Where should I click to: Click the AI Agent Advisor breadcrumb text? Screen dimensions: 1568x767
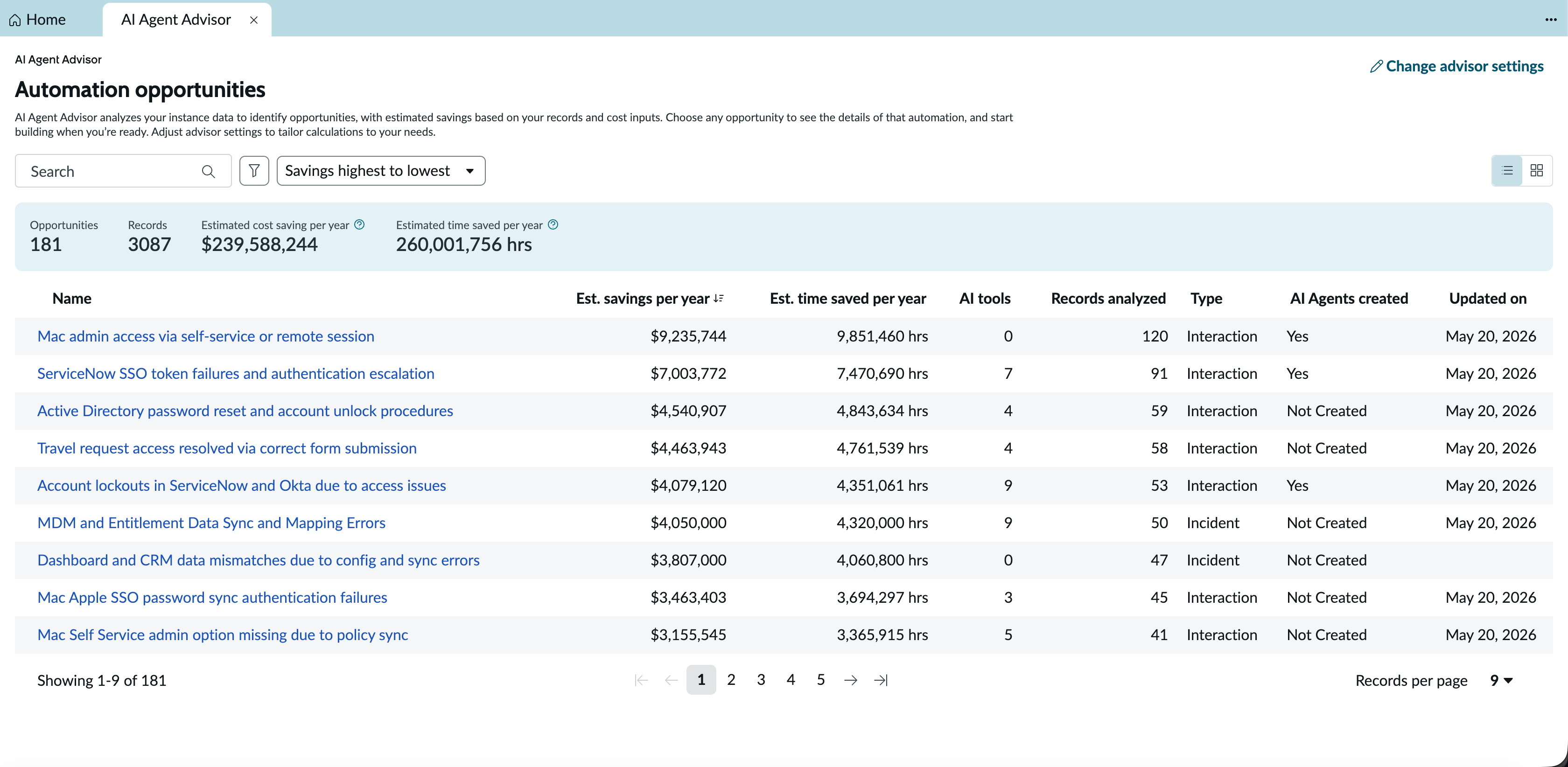coord(58,60)
